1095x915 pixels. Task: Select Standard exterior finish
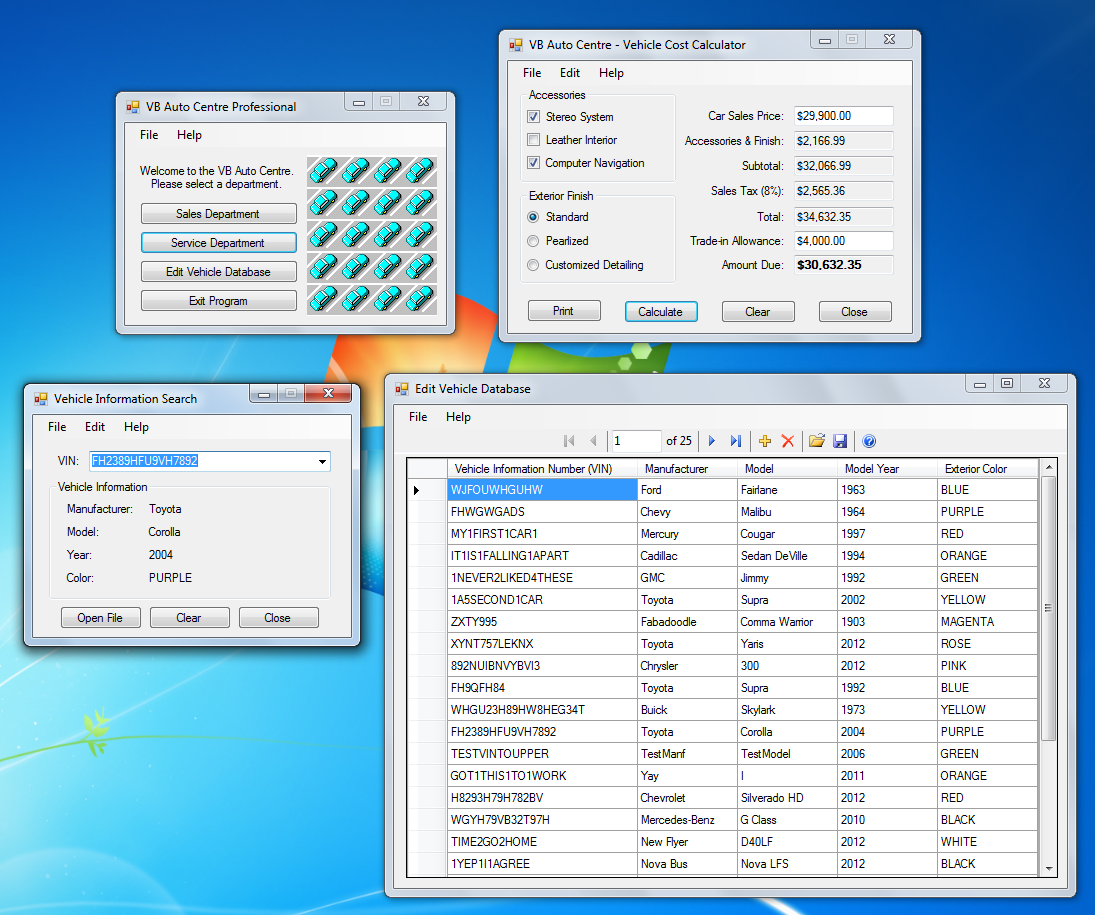click(533, 217)
